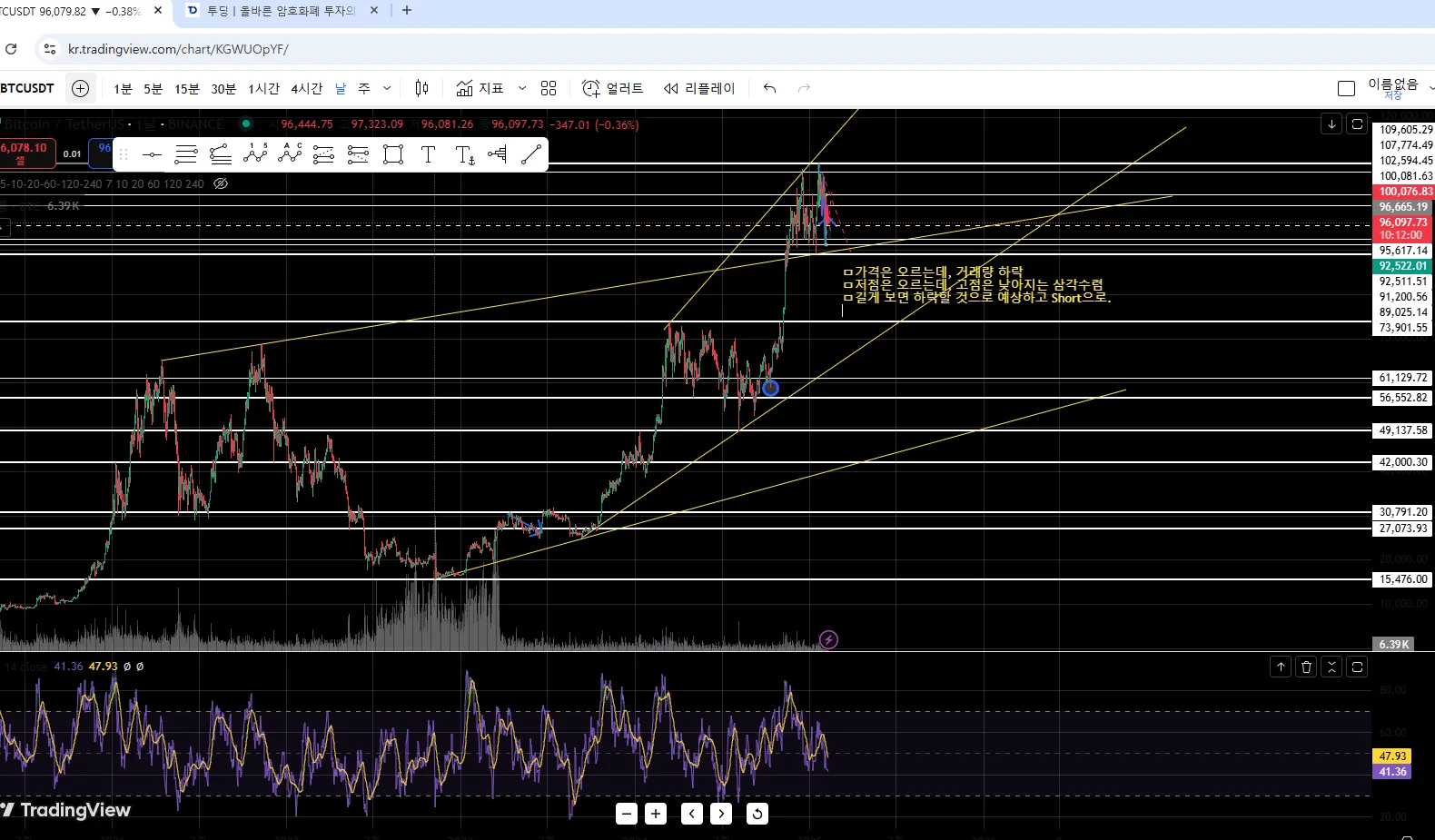Switch to the 4시간 timeframe

(306, 88)
